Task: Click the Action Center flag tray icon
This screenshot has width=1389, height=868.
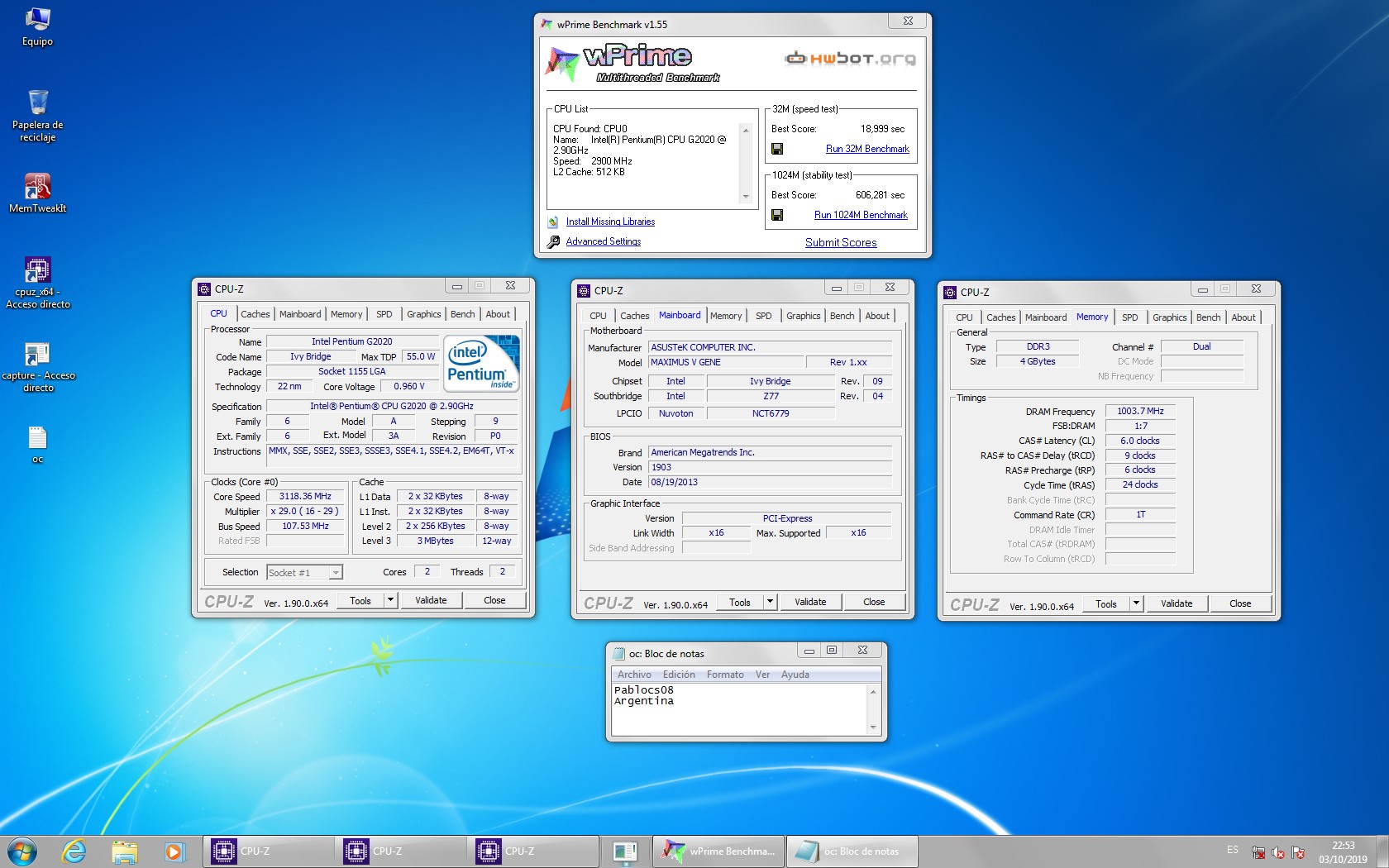Action: coord(1298,852)
